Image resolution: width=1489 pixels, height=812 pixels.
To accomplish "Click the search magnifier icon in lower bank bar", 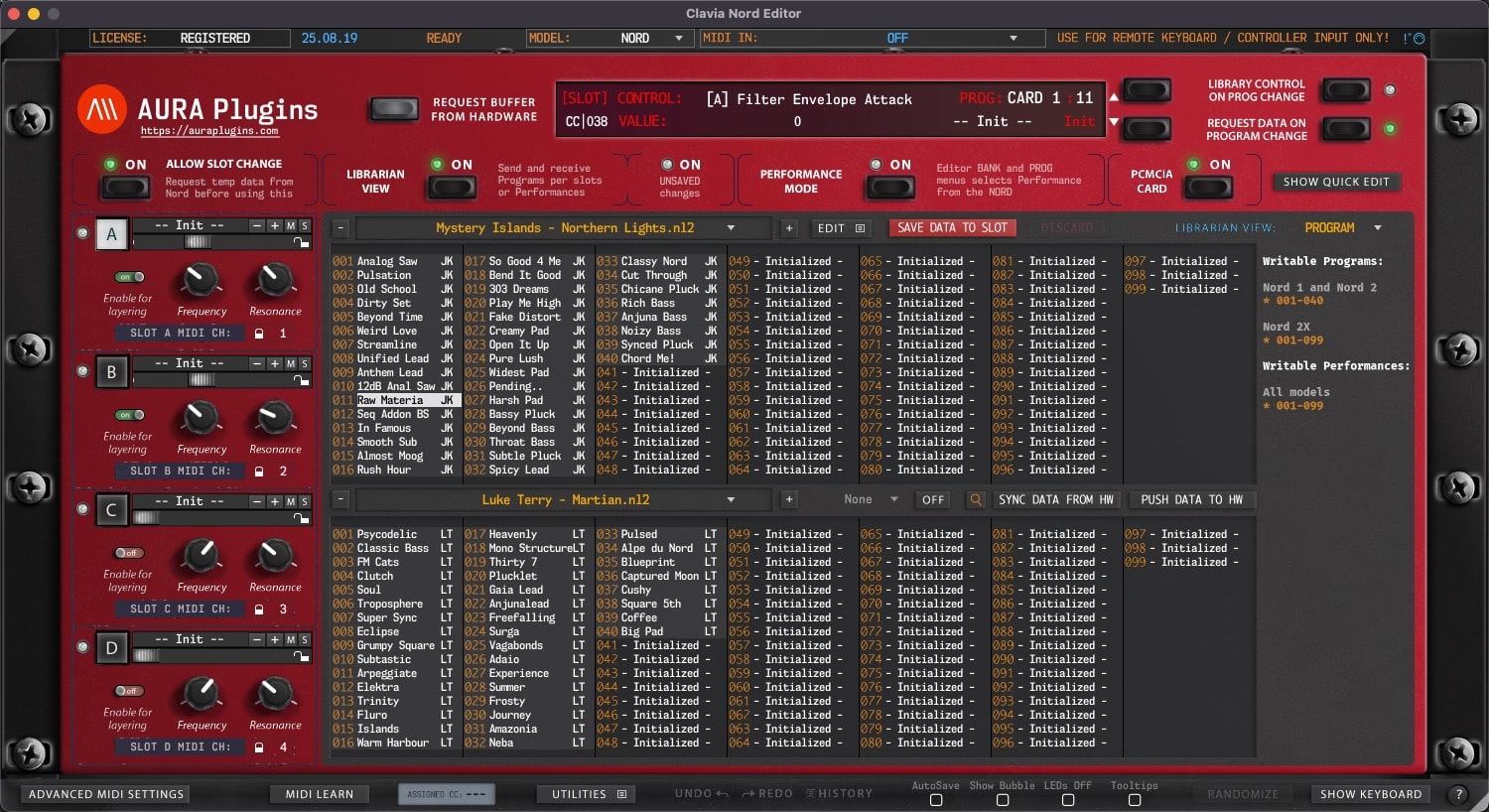I will click(x=976, y=500).
